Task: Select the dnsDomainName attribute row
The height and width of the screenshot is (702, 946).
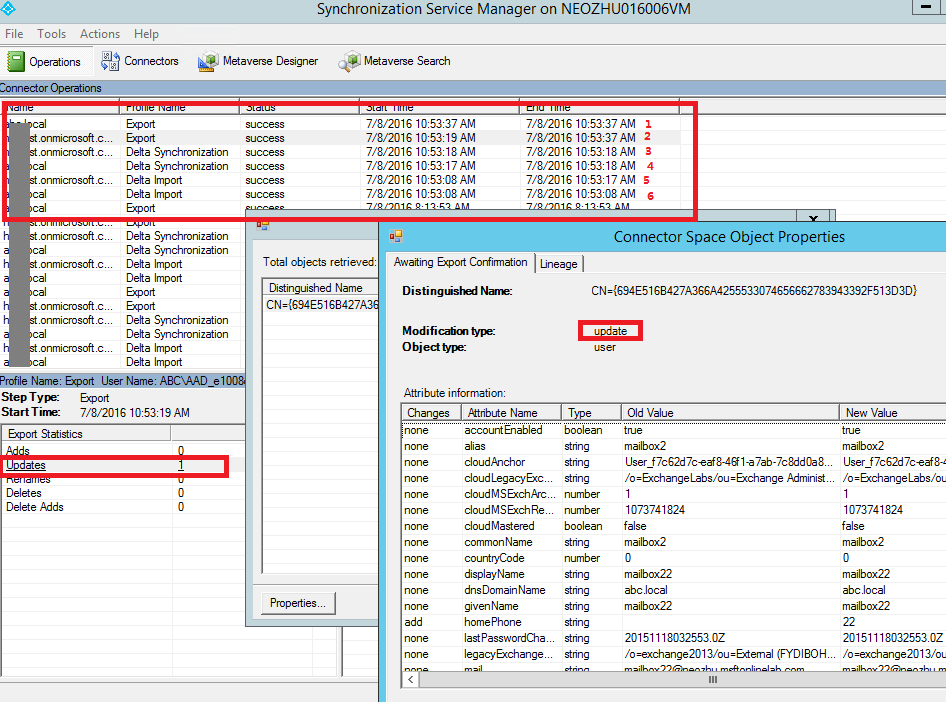Action: (674, 590)
